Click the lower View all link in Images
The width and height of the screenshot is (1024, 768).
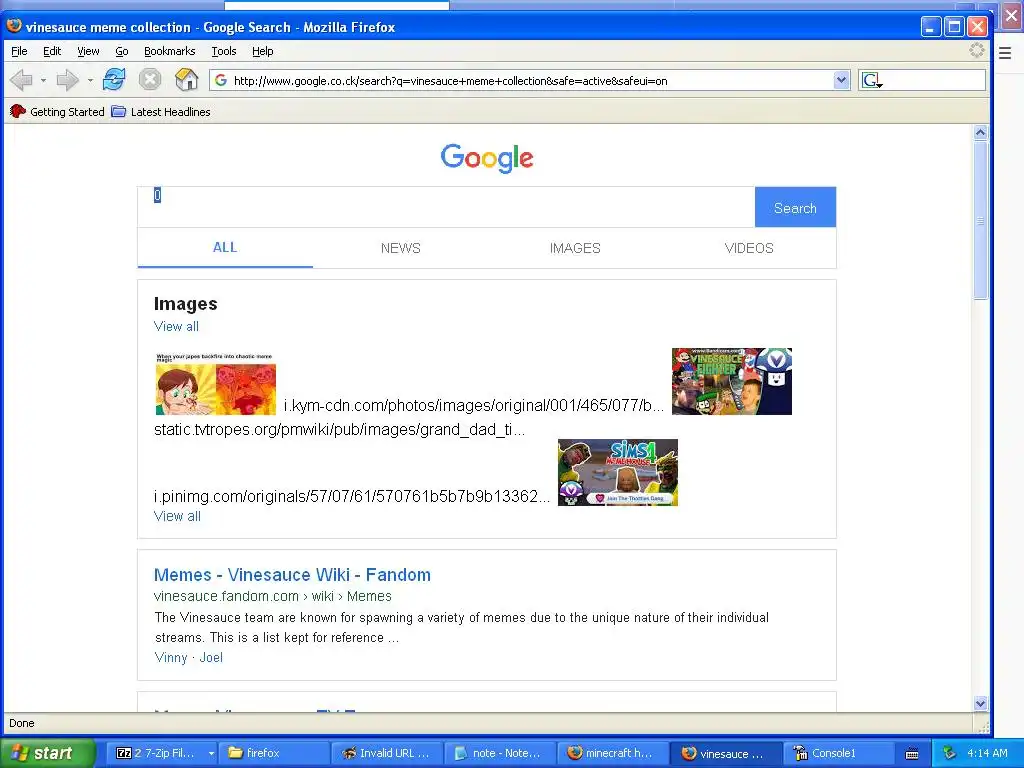(177, 516)
